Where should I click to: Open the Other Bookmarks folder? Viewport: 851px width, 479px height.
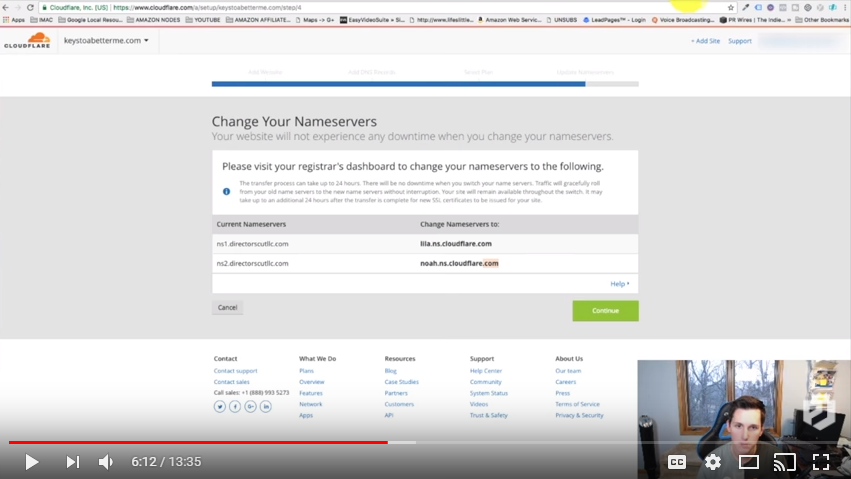pos(822,20)
